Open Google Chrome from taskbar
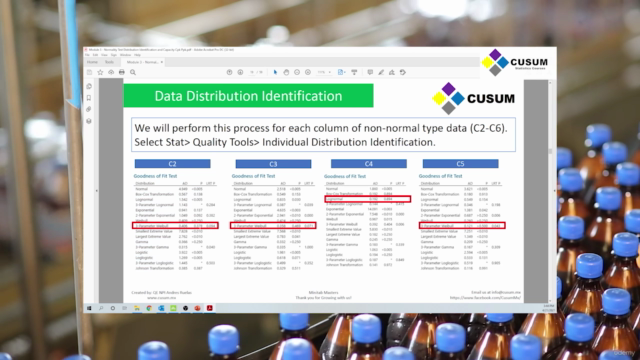This screenshot has width=640, height=360. (x=149, y=308)
